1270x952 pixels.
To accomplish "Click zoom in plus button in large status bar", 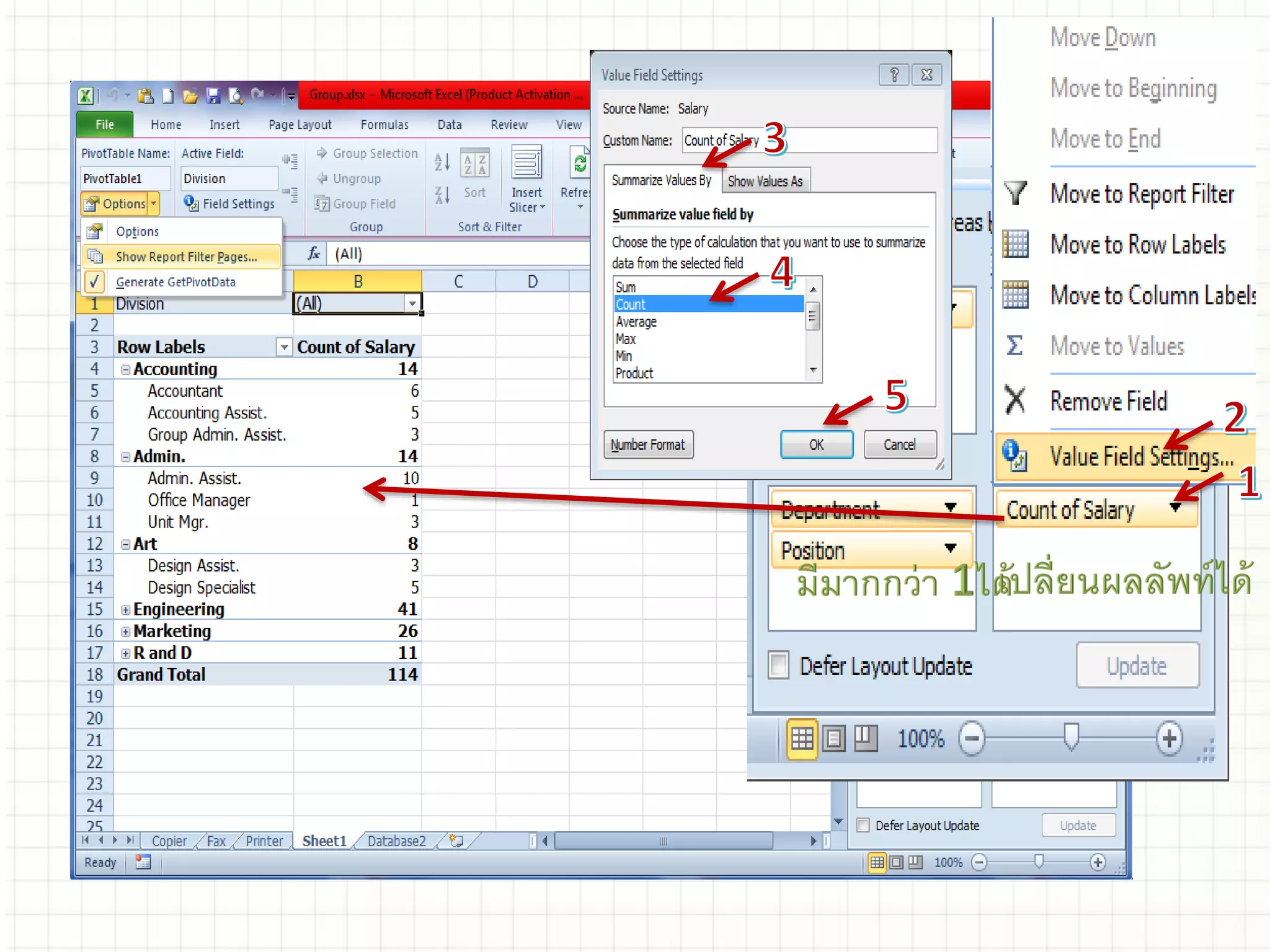I will 1169,738.
